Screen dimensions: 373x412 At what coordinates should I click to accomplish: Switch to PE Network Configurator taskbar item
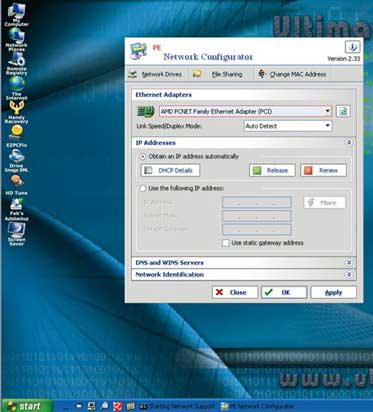(258, 406)
